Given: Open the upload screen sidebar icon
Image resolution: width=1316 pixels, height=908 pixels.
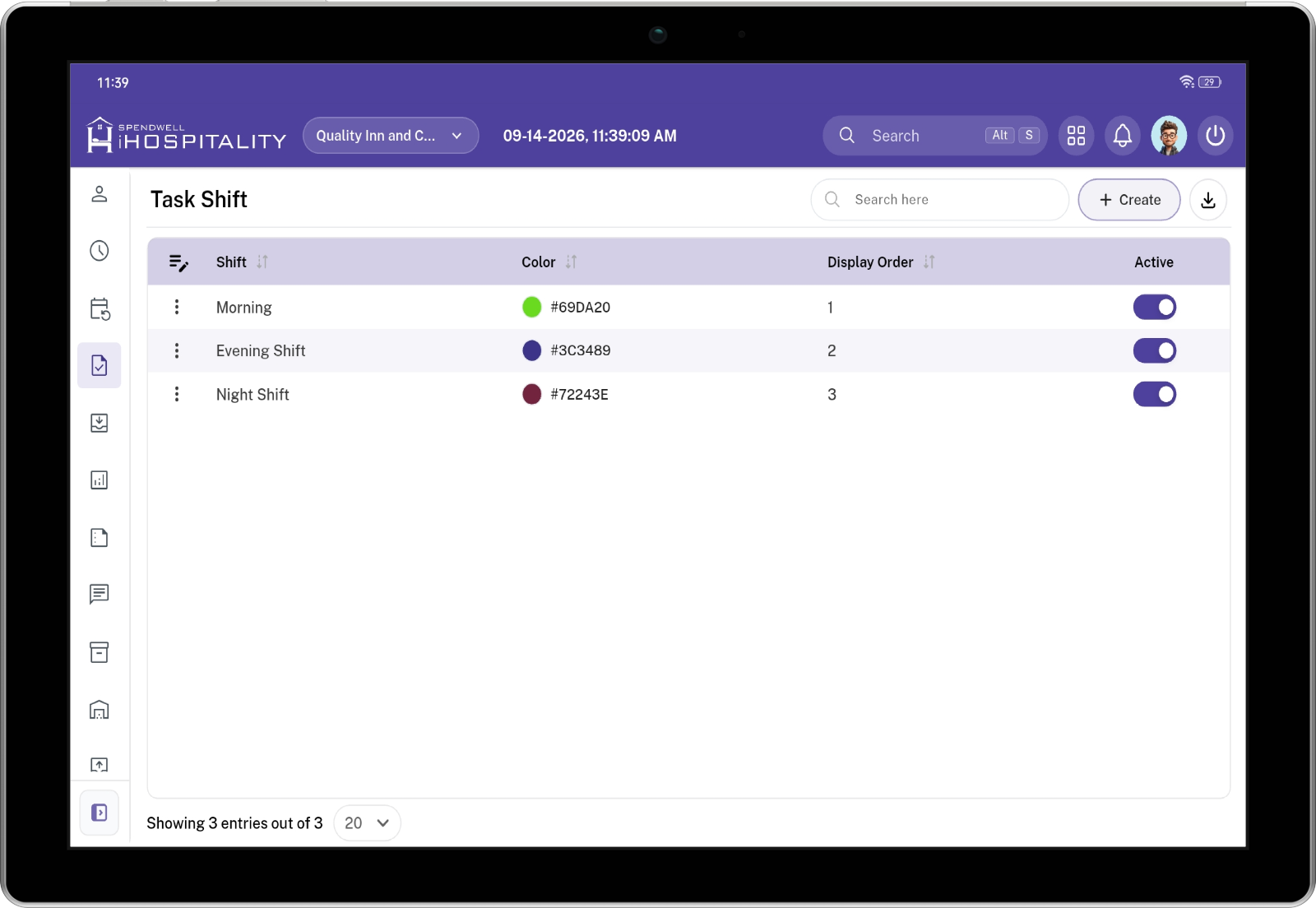Looking at the screenshot, I should coord(100,765).
